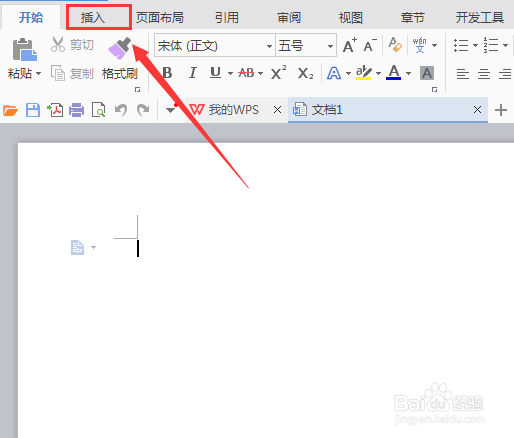Apply yellow highlight color
This screenshot has height=438, width=514.
363,73
